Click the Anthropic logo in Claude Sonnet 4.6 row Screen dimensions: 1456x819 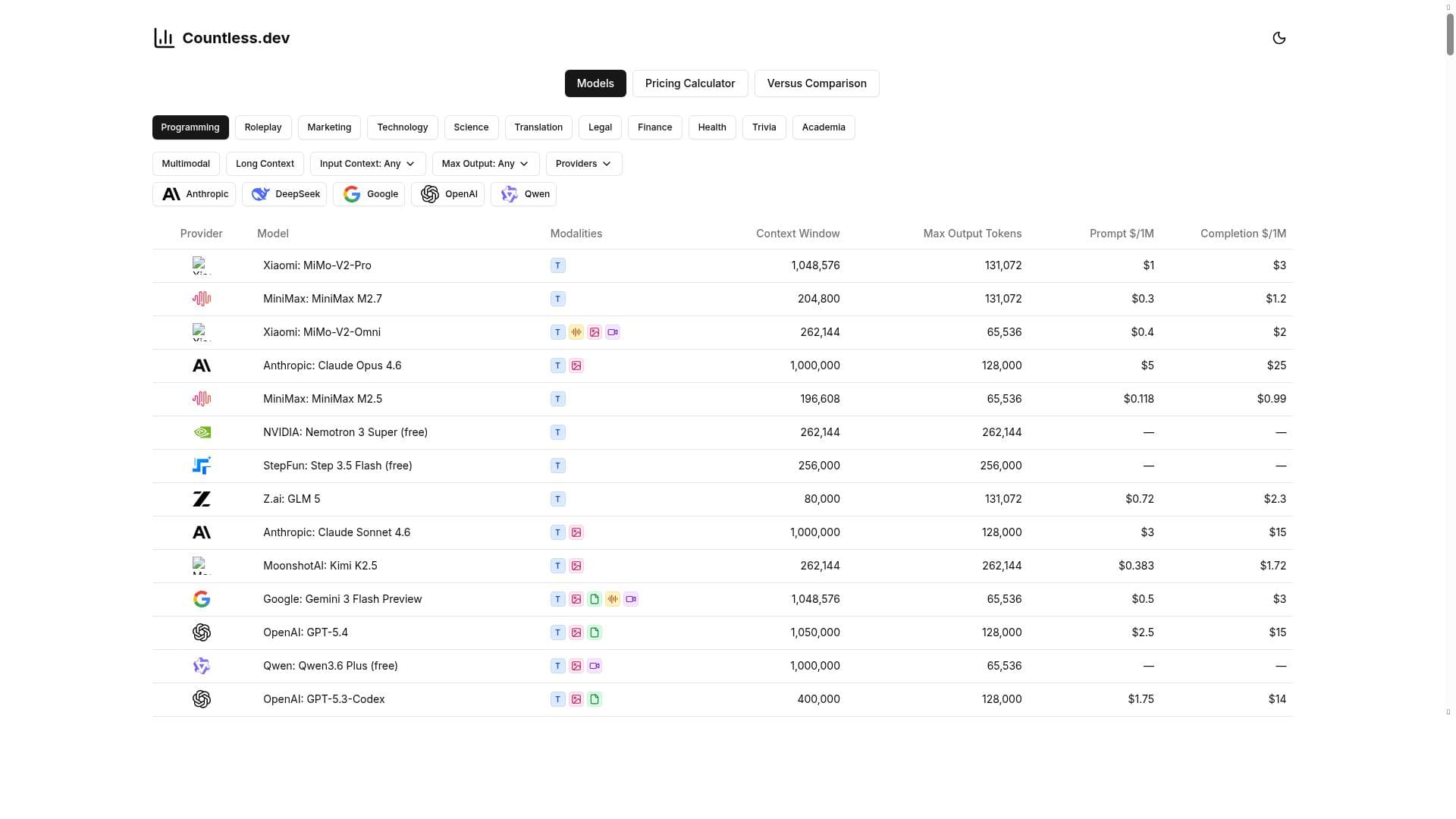[x=202, y=532]
